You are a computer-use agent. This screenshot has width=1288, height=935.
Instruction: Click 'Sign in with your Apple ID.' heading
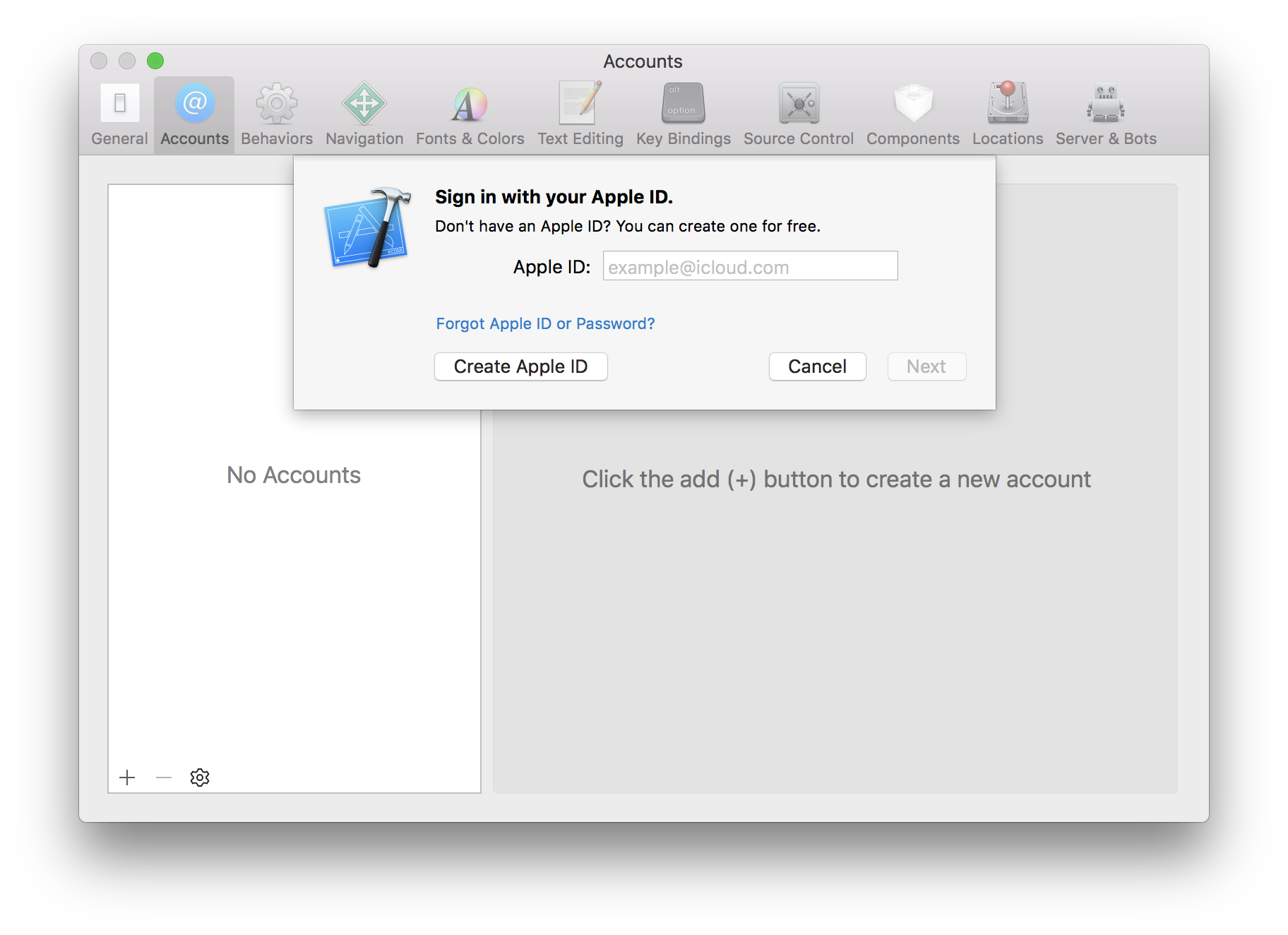pos(554,196)
